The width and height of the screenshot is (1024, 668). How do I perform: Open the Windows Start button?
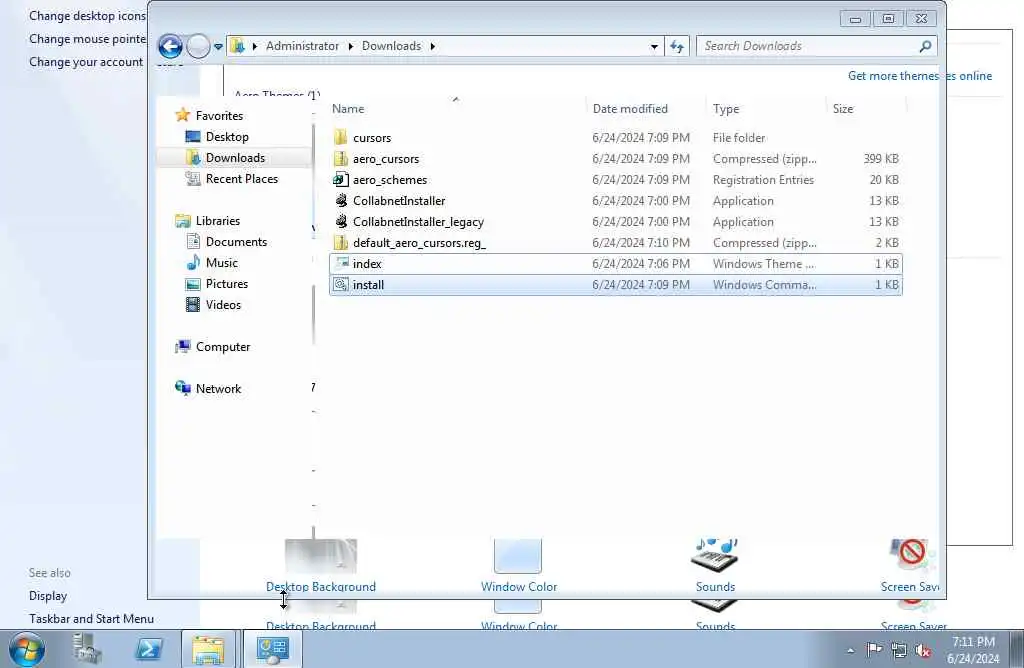[27, 650]
